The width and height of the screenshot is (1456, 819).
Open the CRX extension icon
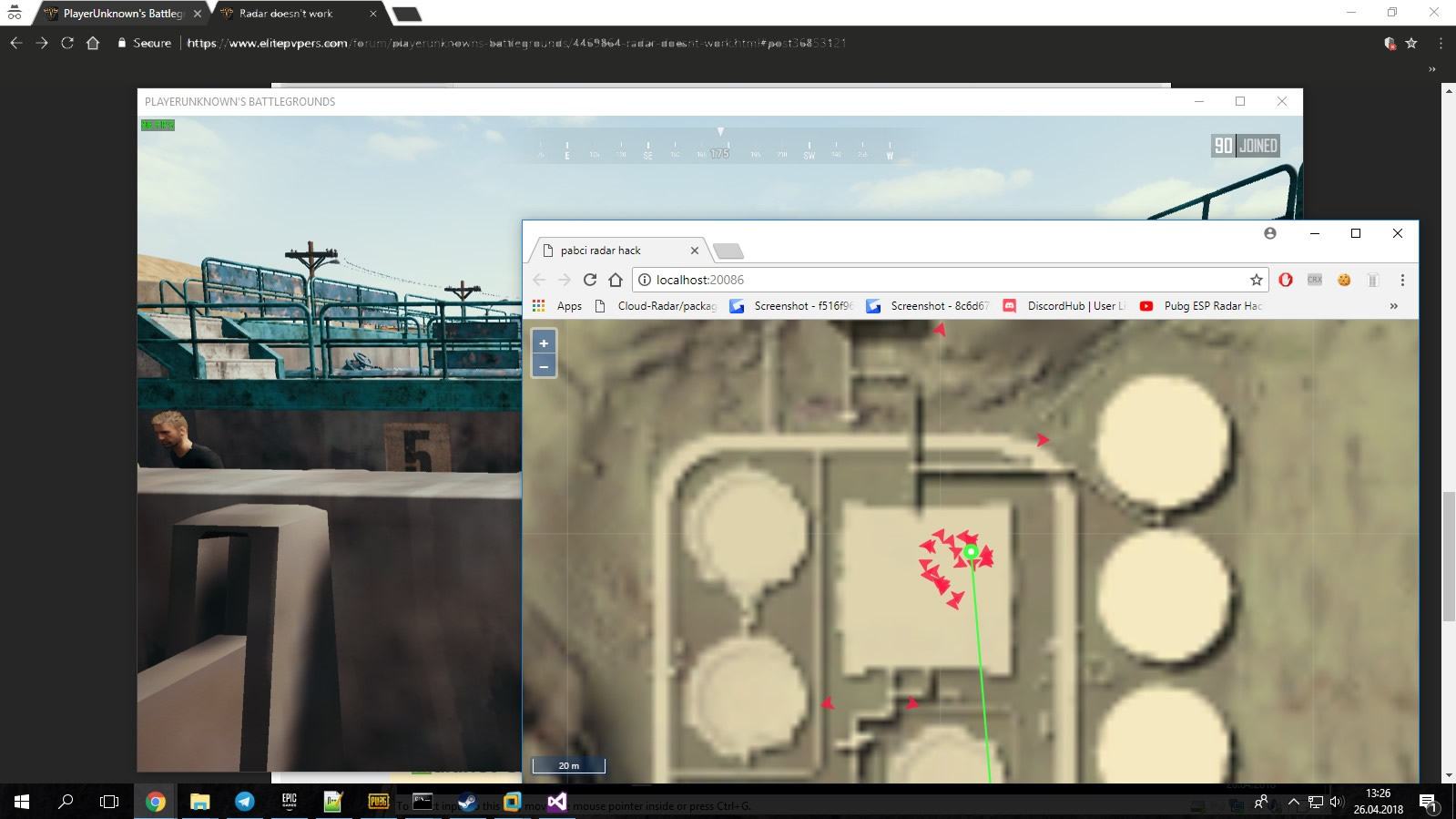(1315, 280)
